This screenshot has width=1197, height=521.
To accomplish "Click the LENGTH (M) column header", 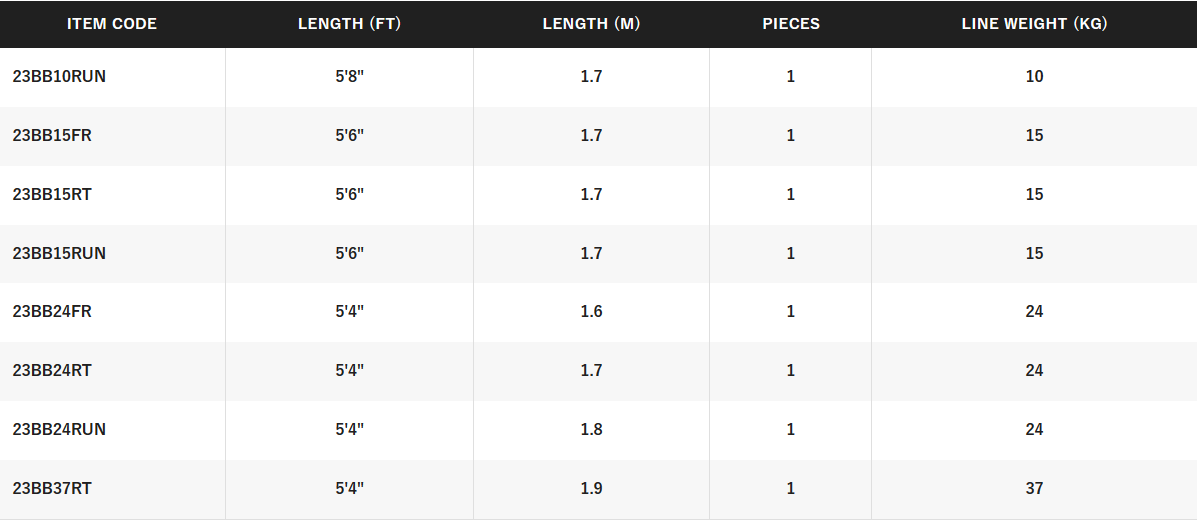I will [x=591, y=24].
